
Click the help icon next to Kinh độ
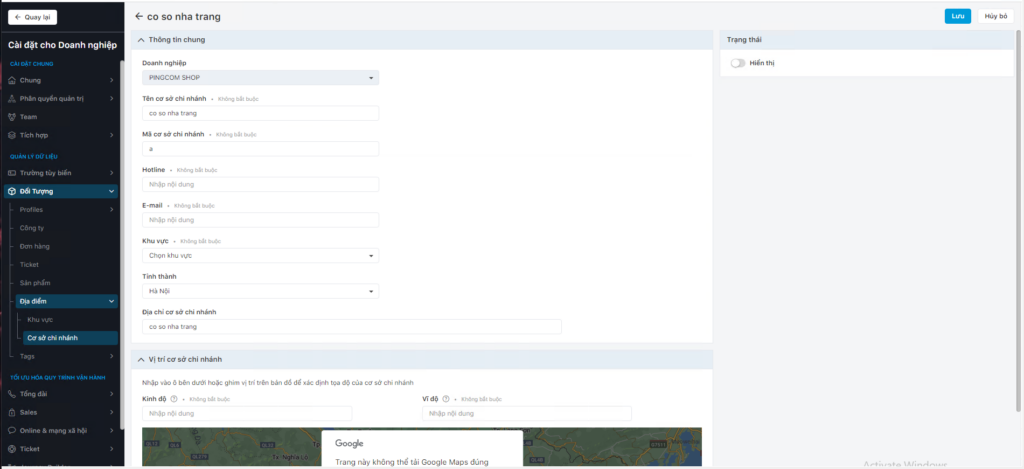174,398
